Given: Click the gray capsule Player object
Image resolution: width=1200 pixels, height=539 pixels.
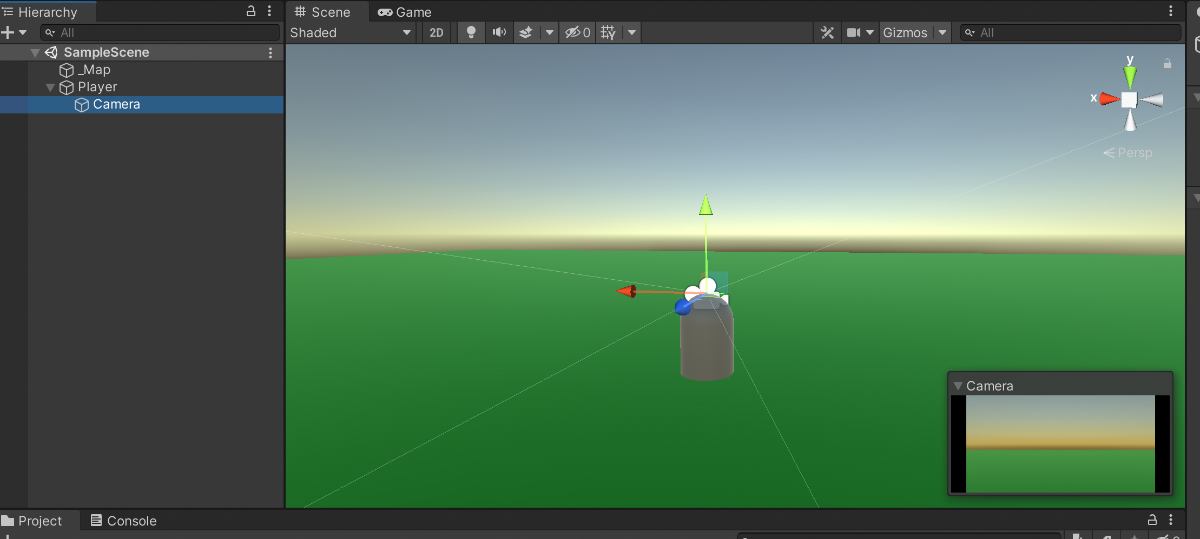Looking at the screenshot, I should point(707,340).
